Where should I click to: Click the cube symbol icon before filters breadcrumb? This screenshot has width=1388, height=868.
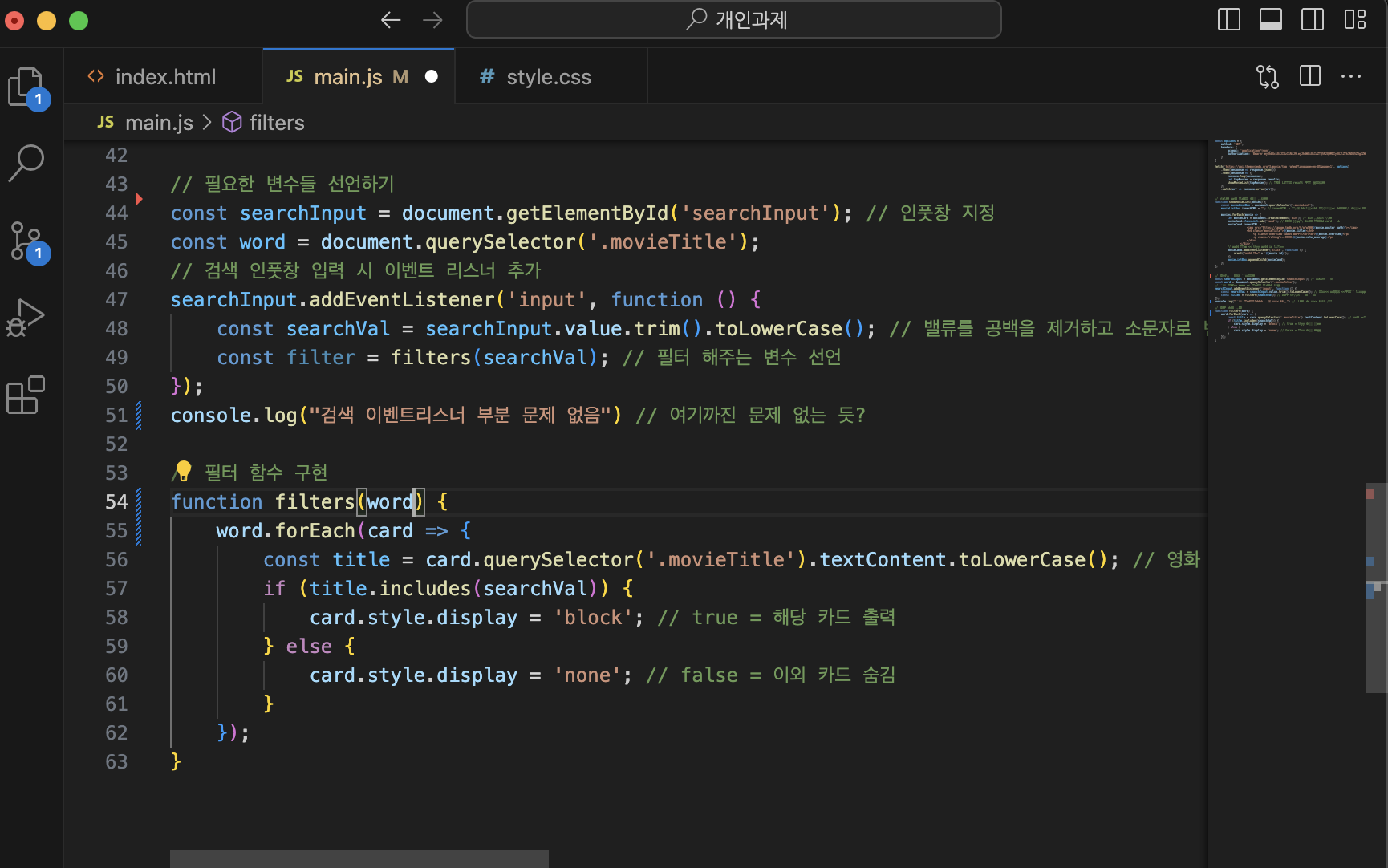[232, 122]
